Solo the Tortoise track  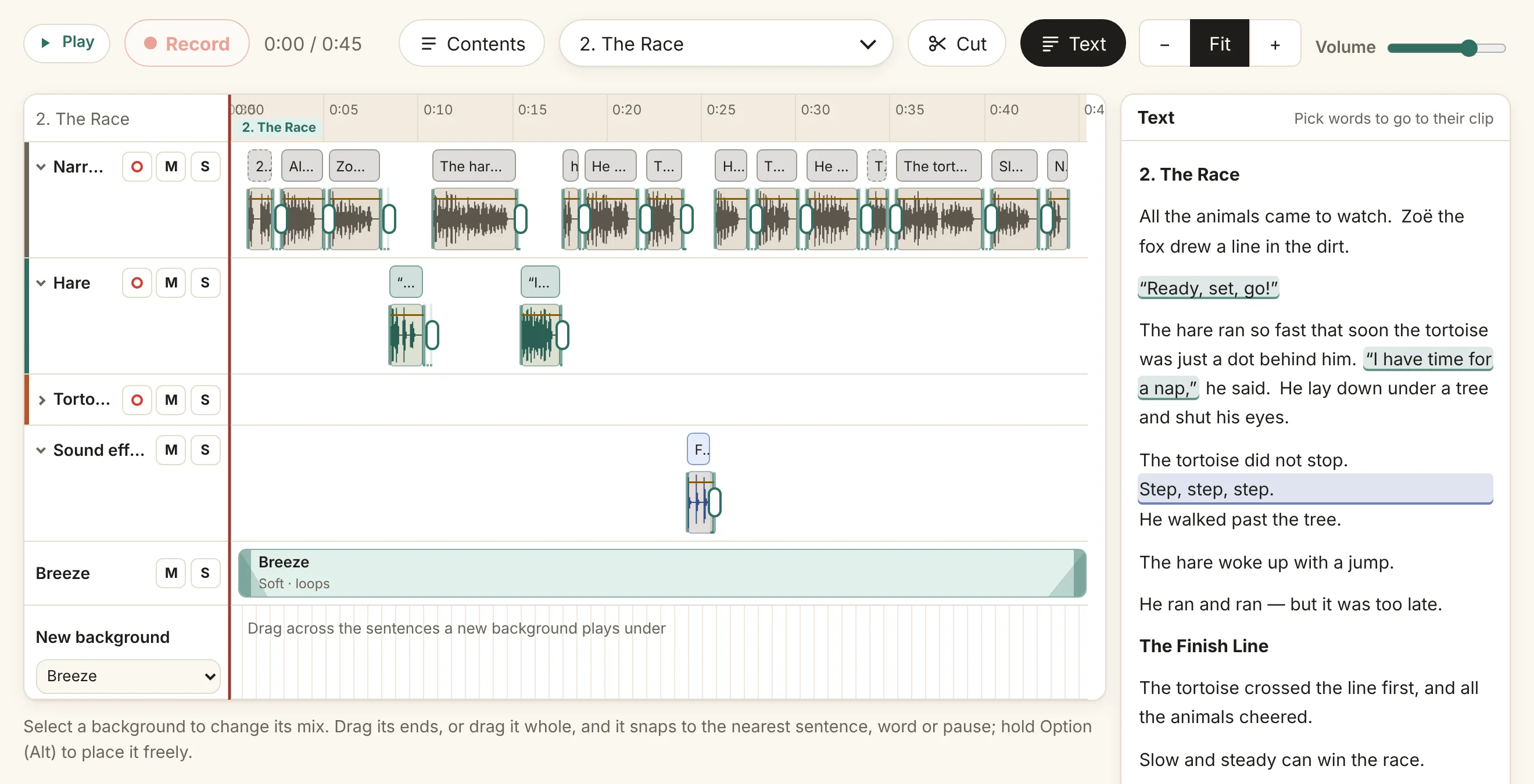(x=205, y=400)
